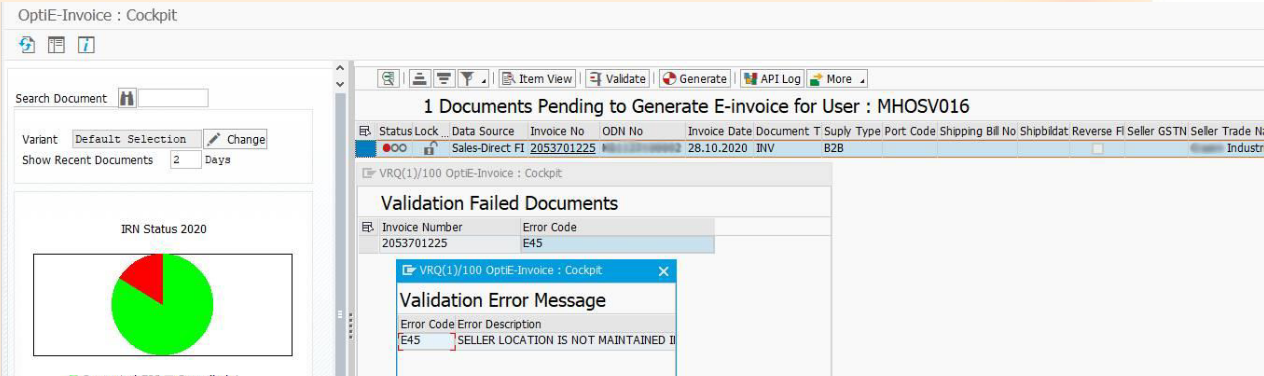The height and width of the screenshot is (376, 1264).
Task: Click the binoculars Search Document icon
Action: point(126,98)
